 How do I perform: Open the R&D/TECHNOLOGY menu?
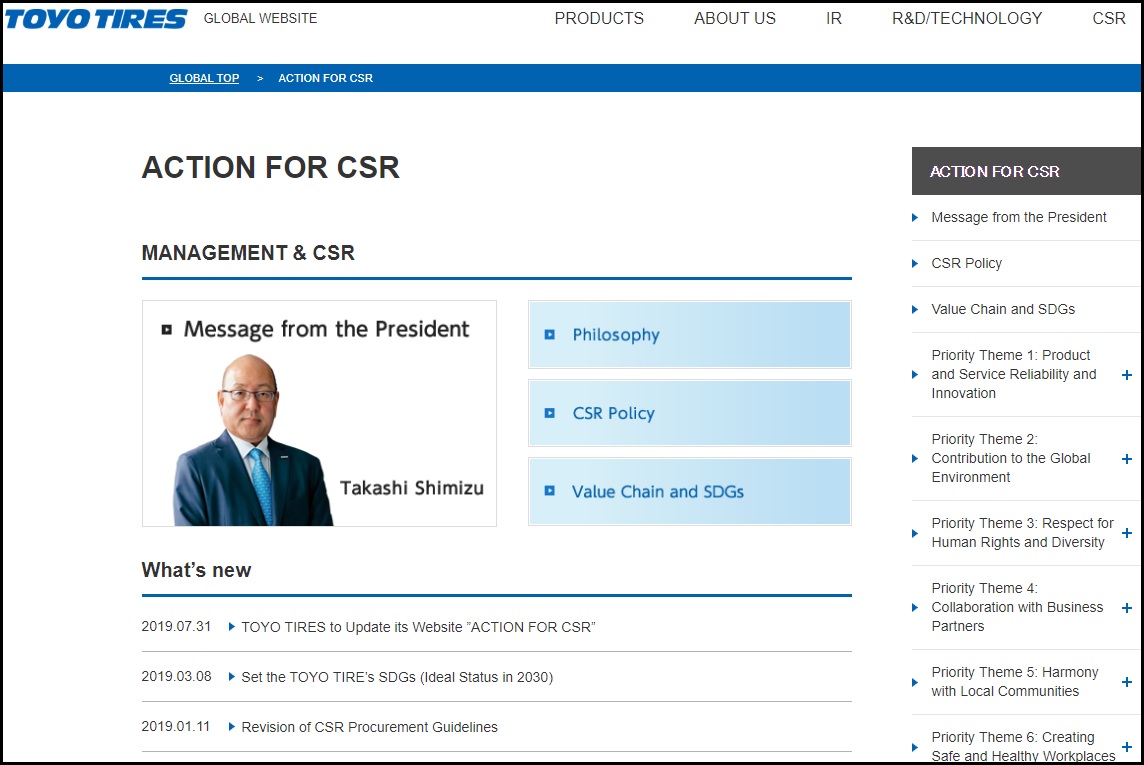click(x=967, y=18)
